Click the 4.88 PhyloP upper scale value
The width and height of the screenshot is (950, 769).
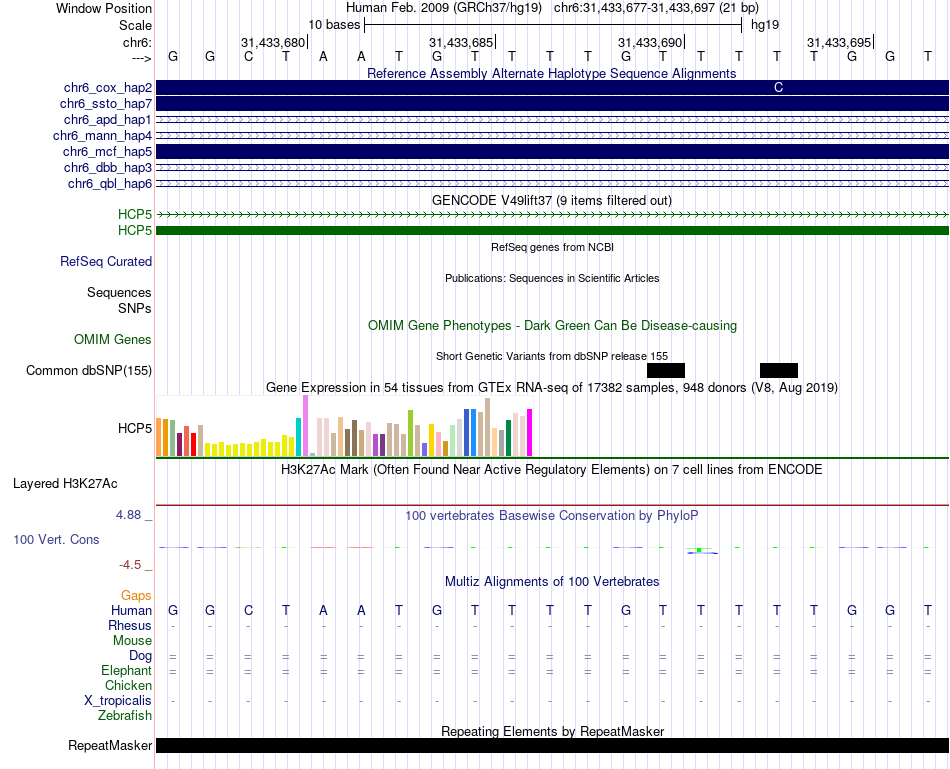(x=128, y=514)
